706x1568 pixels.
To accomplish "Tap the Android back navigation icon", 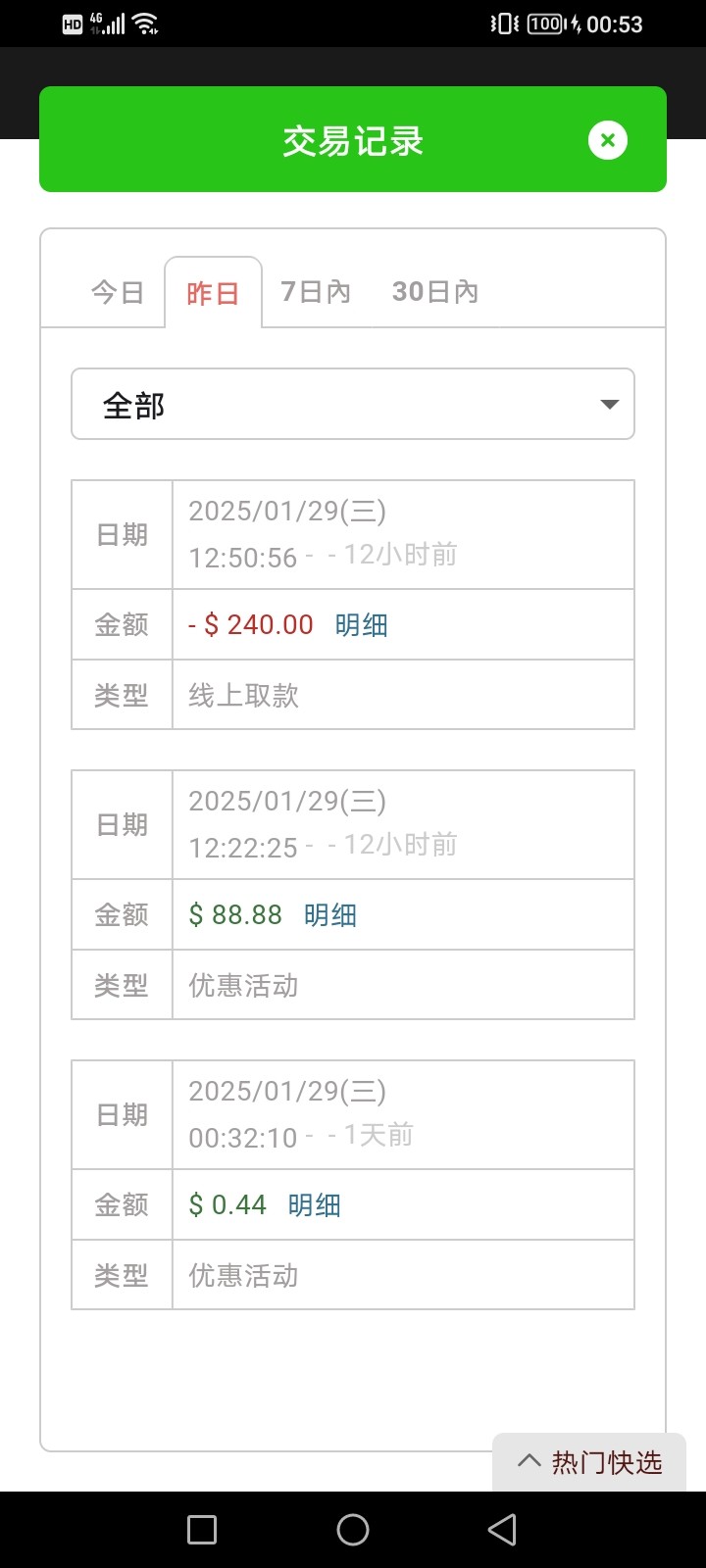I will click(x=502, y=1530).
